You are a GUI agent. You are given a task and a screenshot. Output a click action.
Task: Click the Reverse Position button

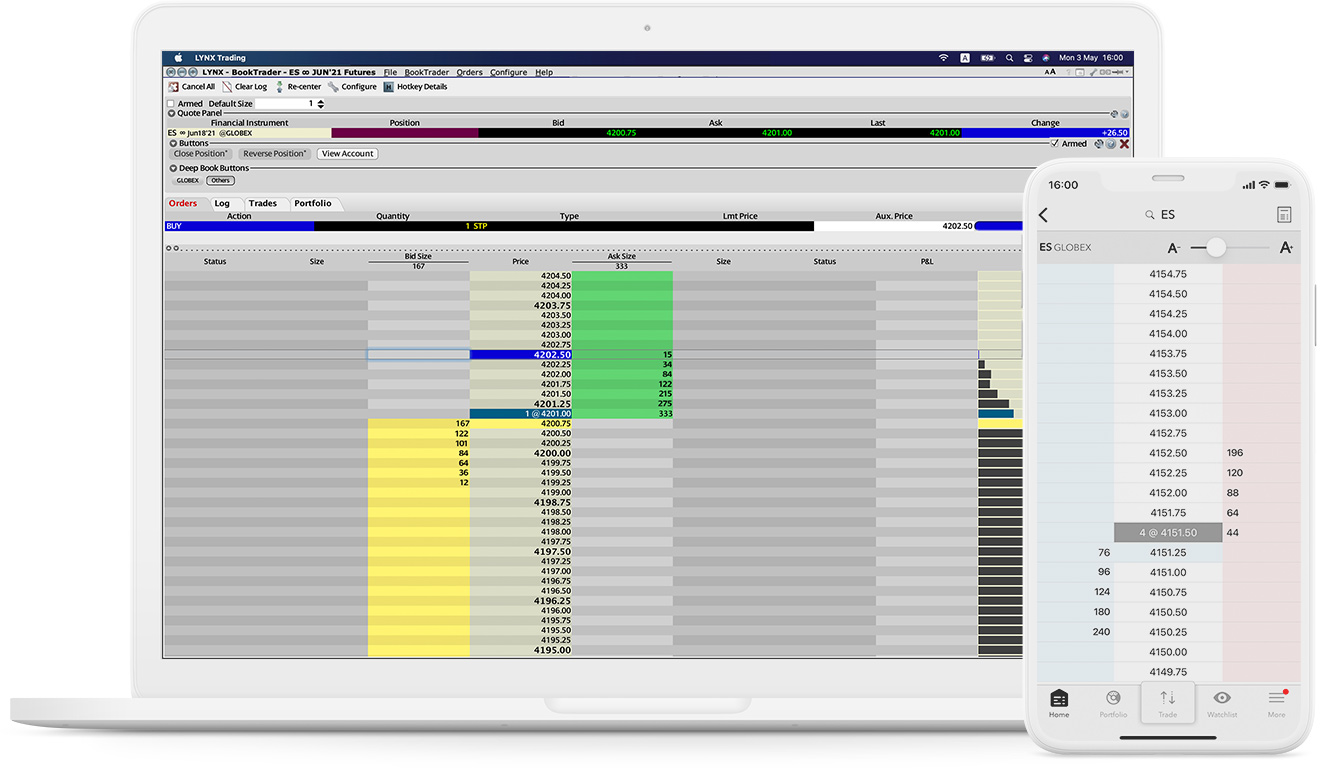(275, 154)
